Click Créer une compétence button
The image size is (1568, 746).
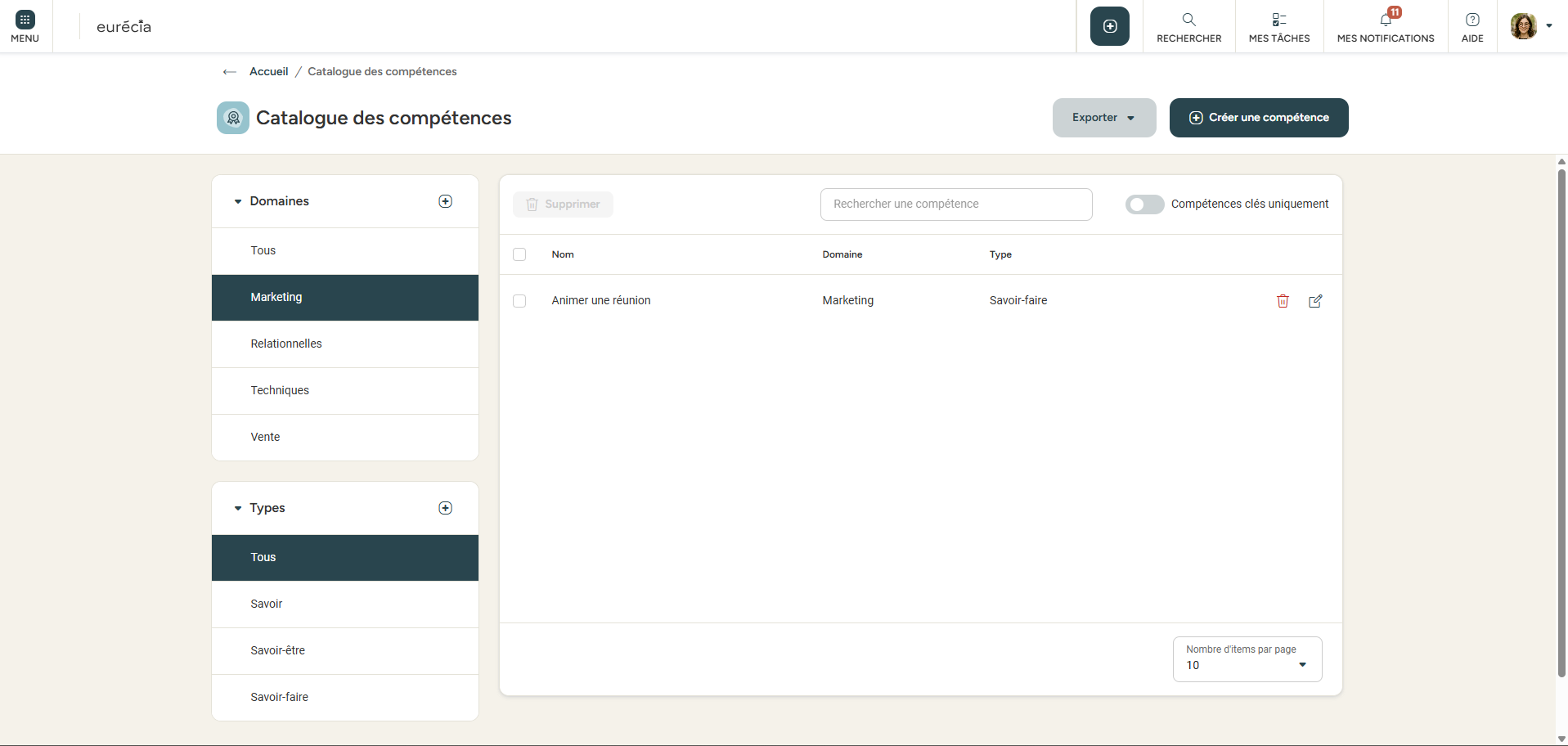point(1258,118)
